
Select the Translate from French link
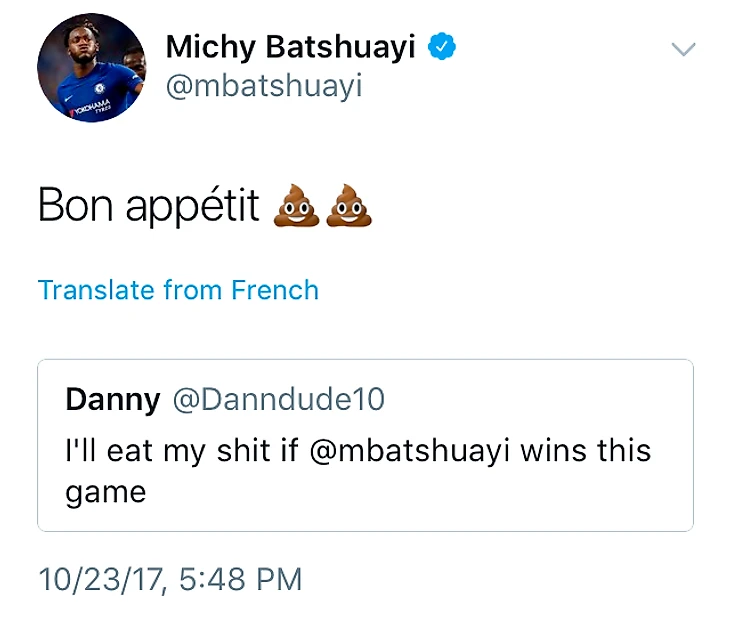178,290
